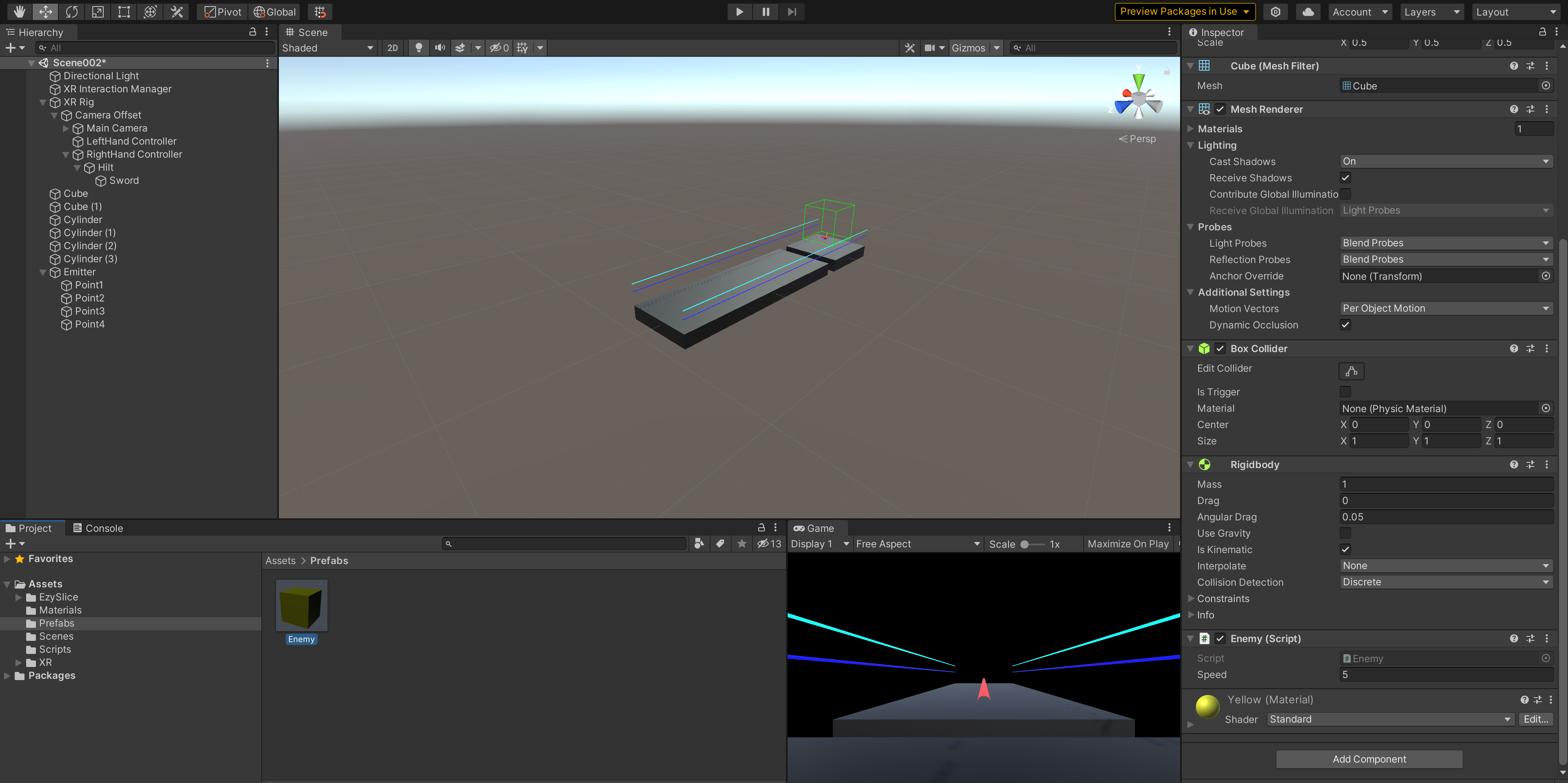Screen dimensions: 1568x783
Task: Click Add Component button
Action: coord(1369,758)
